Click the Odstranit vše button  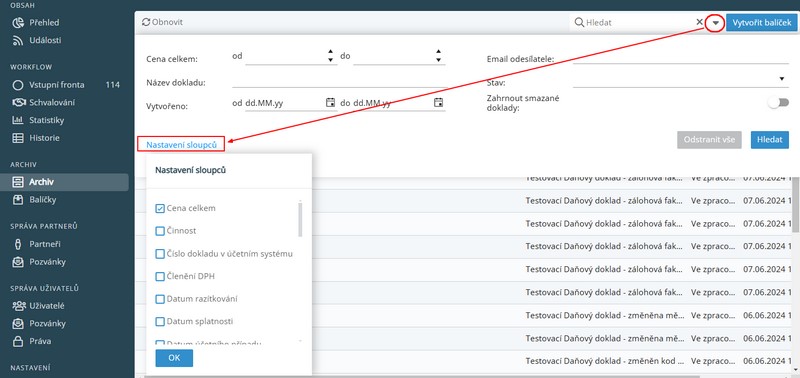[709, 140]
